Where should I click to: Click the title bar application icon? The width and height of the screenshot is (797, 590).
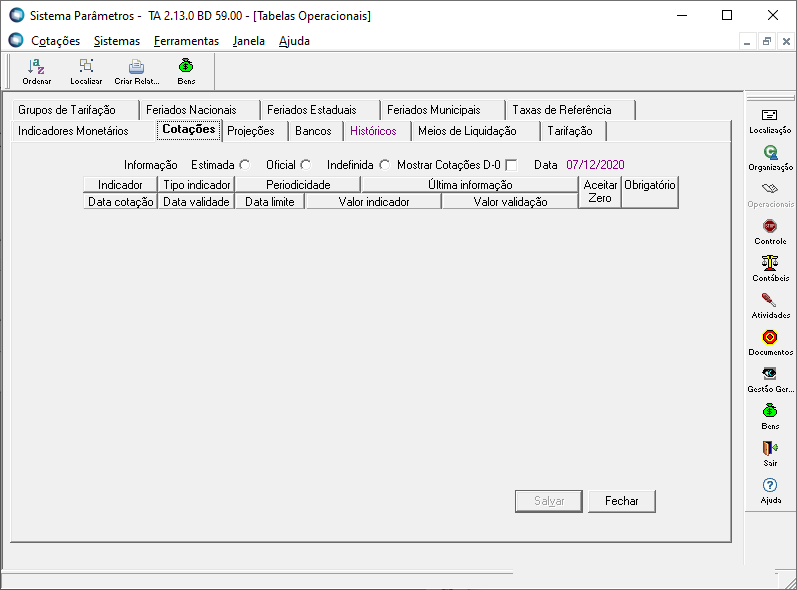pyautogui.click(x=17, y=15)
